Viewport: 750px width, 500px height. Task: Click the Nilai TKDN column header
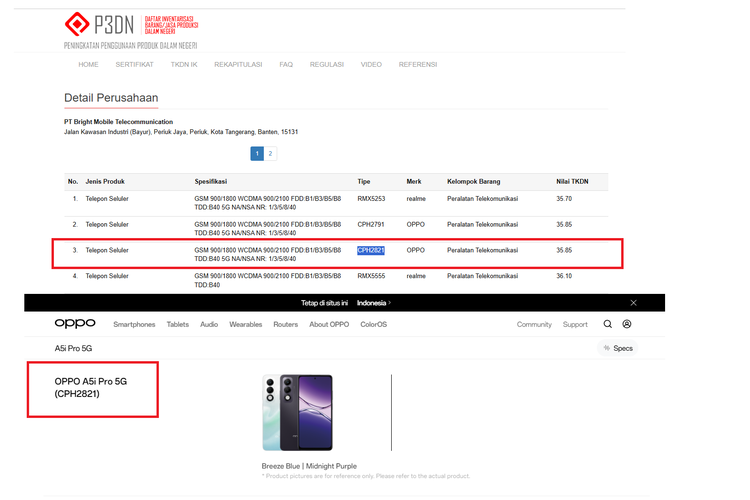click(x=572, y=182)
